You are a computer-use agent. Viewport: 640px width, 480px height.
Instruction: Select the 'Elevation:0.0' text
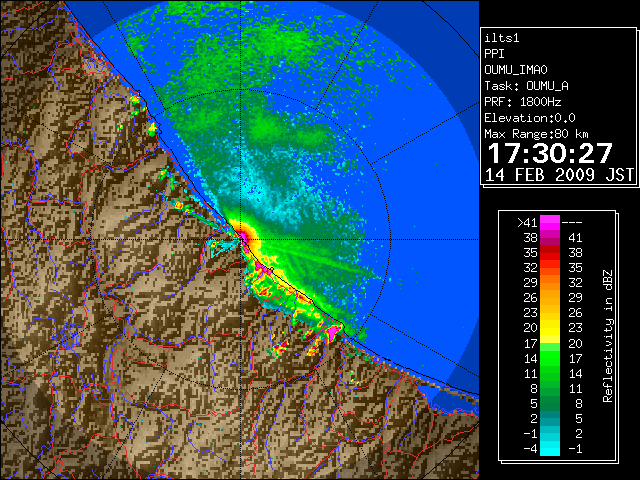[x=529, y=118]
